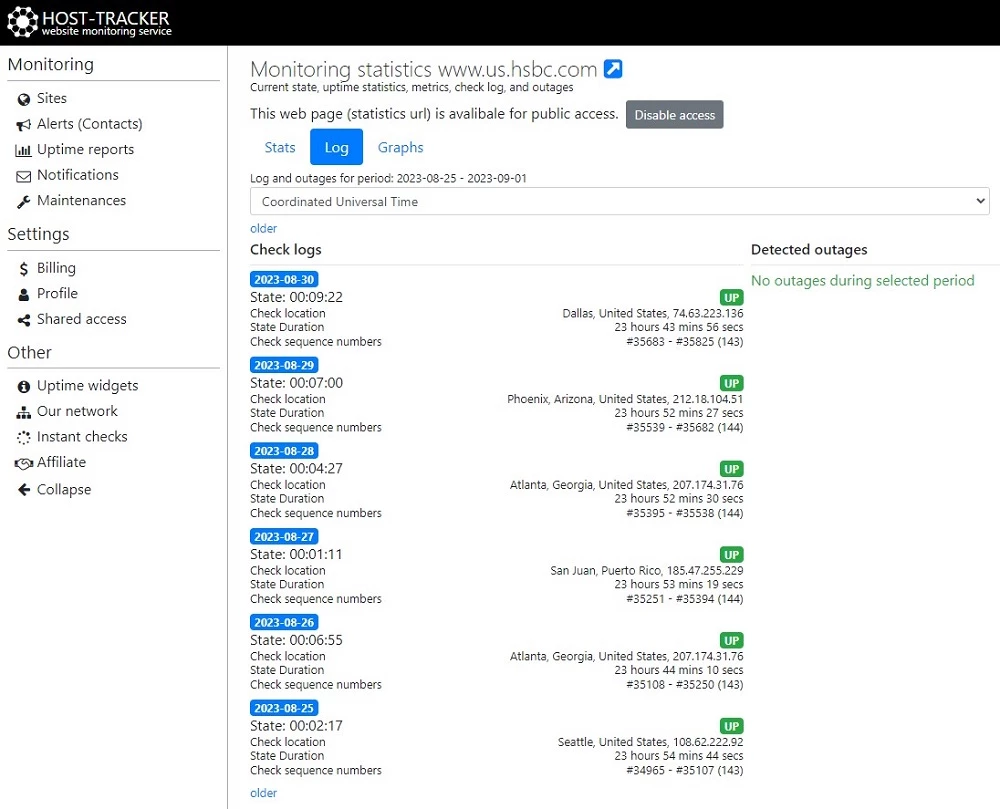Click the 'Detected outages' heading
The width and height of the screenshot is (1000, 809).
click(x=809, y=250)
